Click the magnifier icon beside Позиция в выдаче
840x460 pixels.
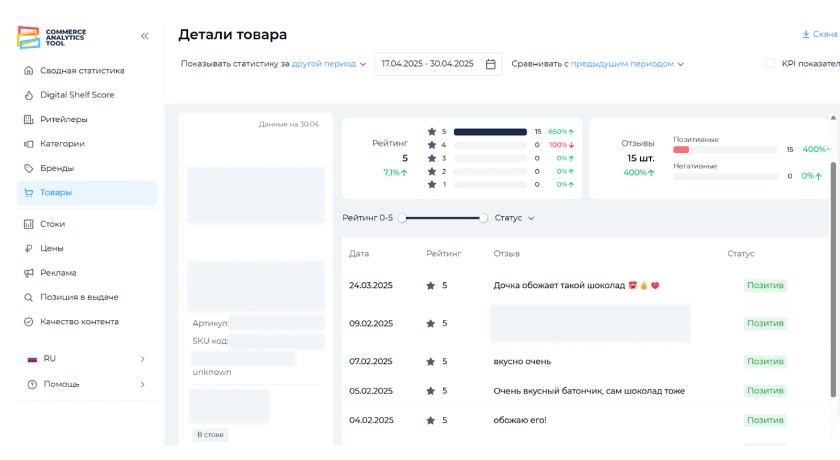tap(28, 297)
